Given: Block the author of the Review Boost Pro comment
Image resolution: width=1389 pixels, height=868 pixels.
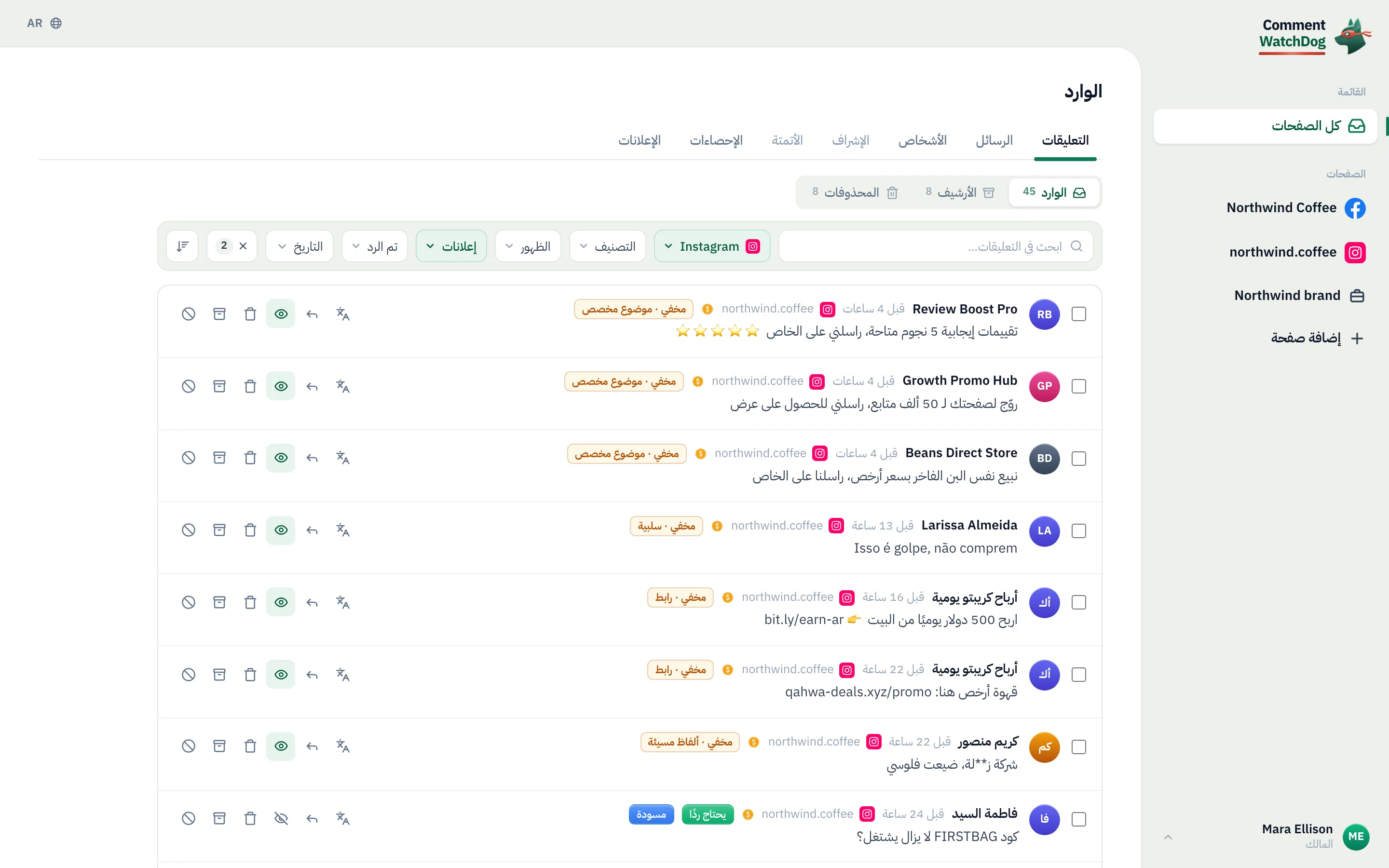Looking at the screenshot, I should pyautogui.click(x=188, y=314).
